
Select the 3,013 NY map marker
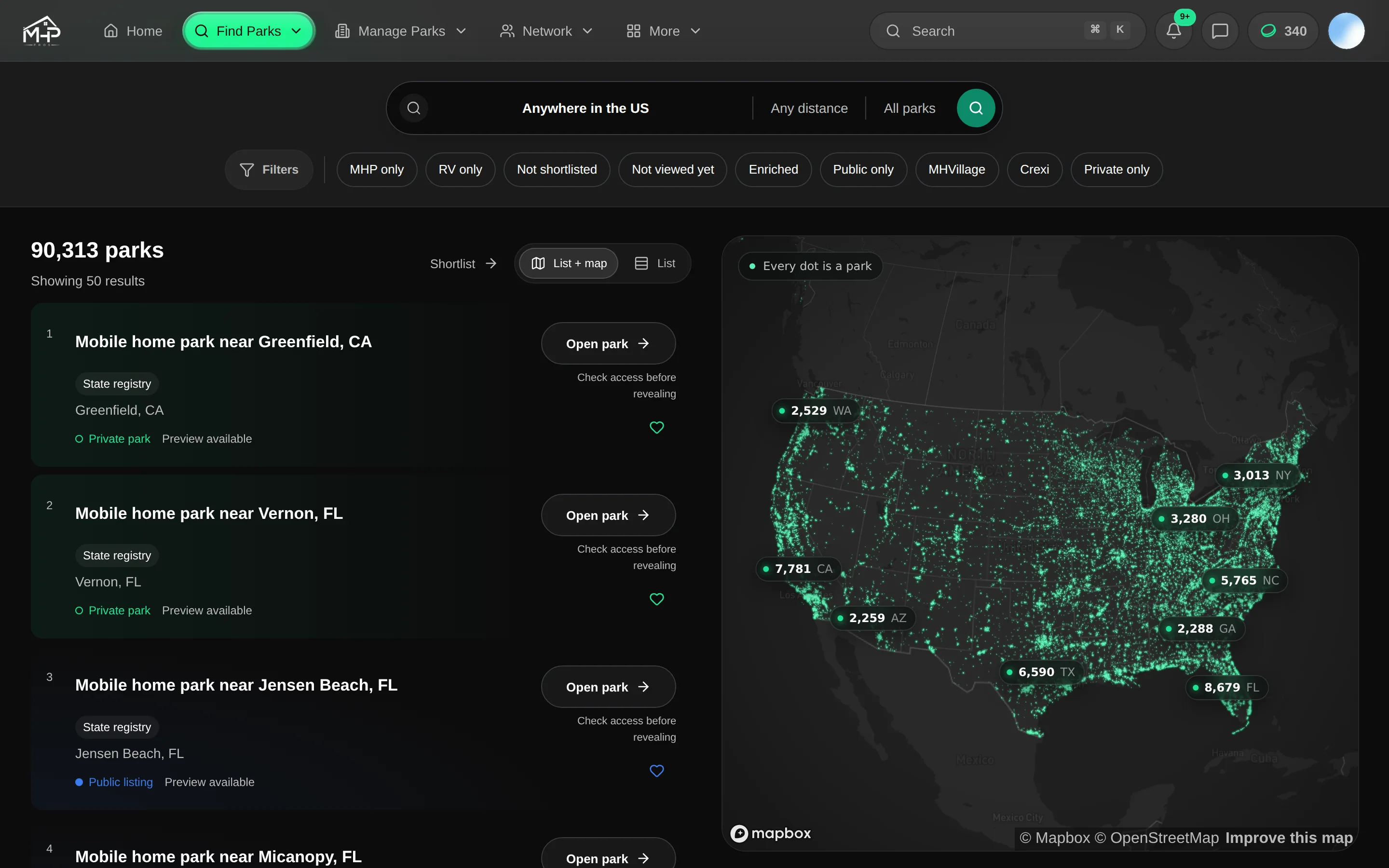1257,475
